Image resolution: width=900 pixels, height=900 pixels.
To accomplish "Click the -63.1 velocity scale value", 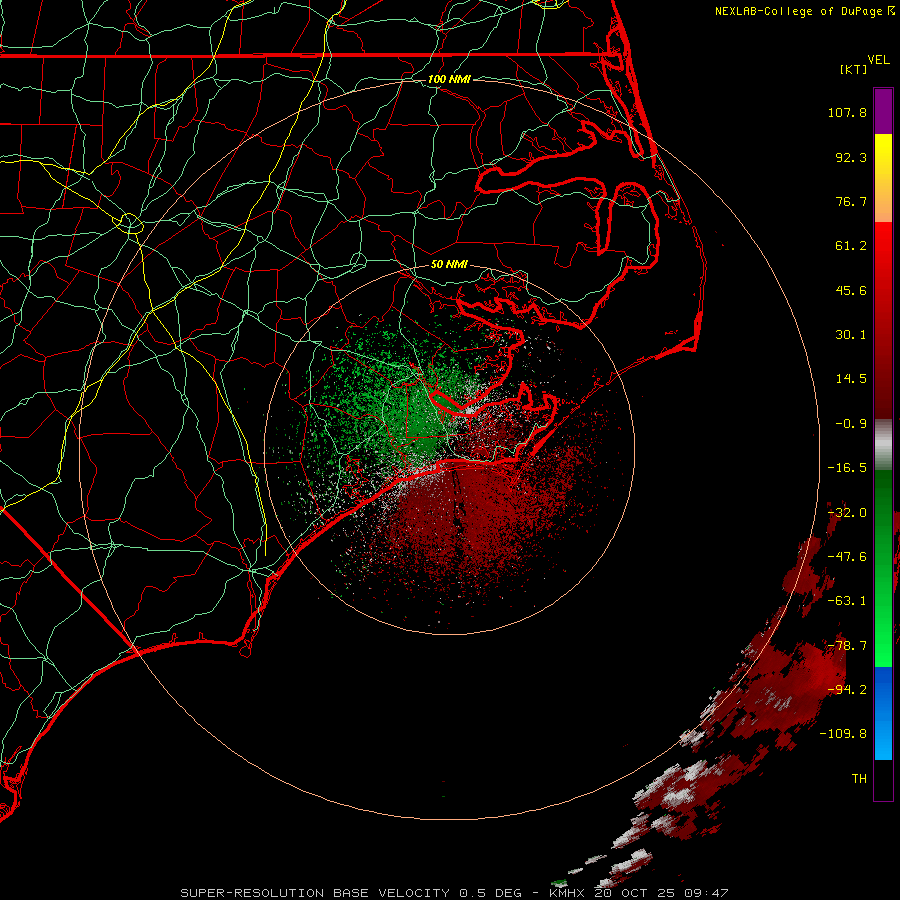I will point(847,601).
